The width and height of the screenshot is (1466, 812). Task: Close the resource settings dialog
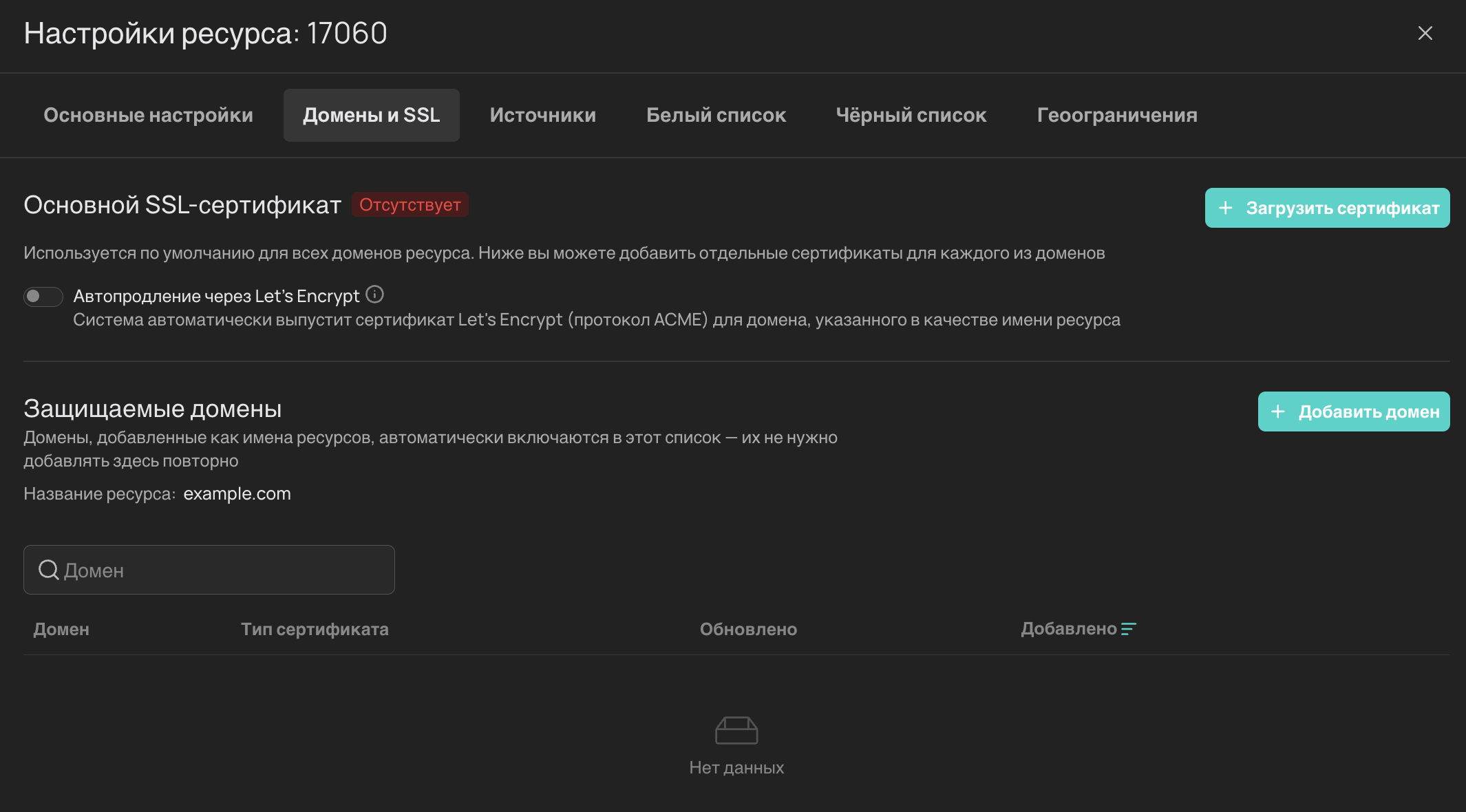[x=1425, y=33]
